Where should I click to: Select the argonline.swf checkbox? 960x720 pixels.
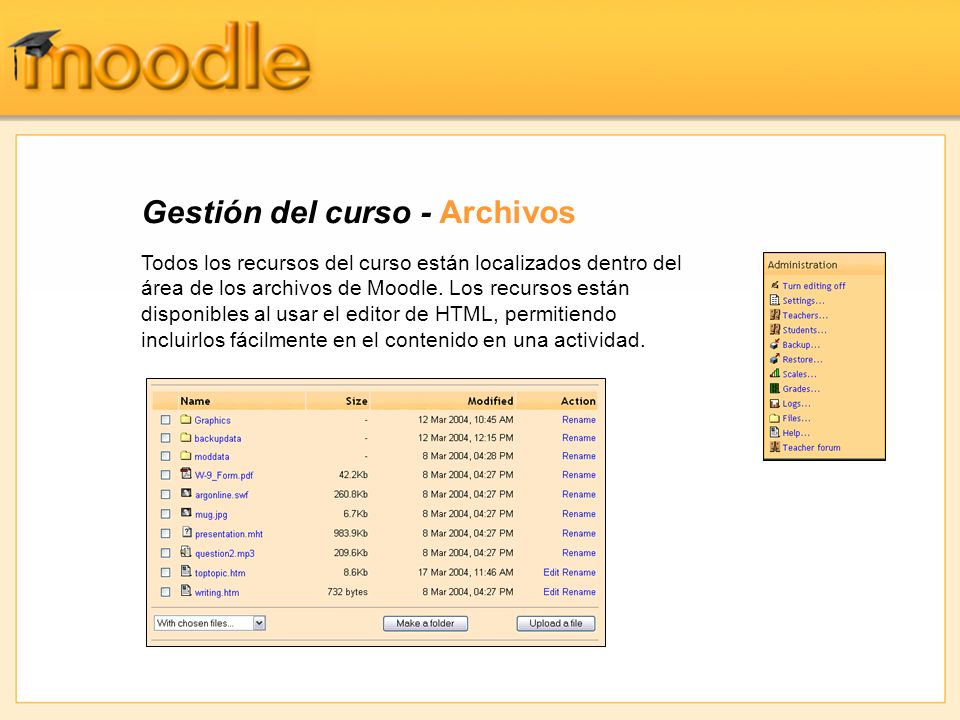point(165,494)
